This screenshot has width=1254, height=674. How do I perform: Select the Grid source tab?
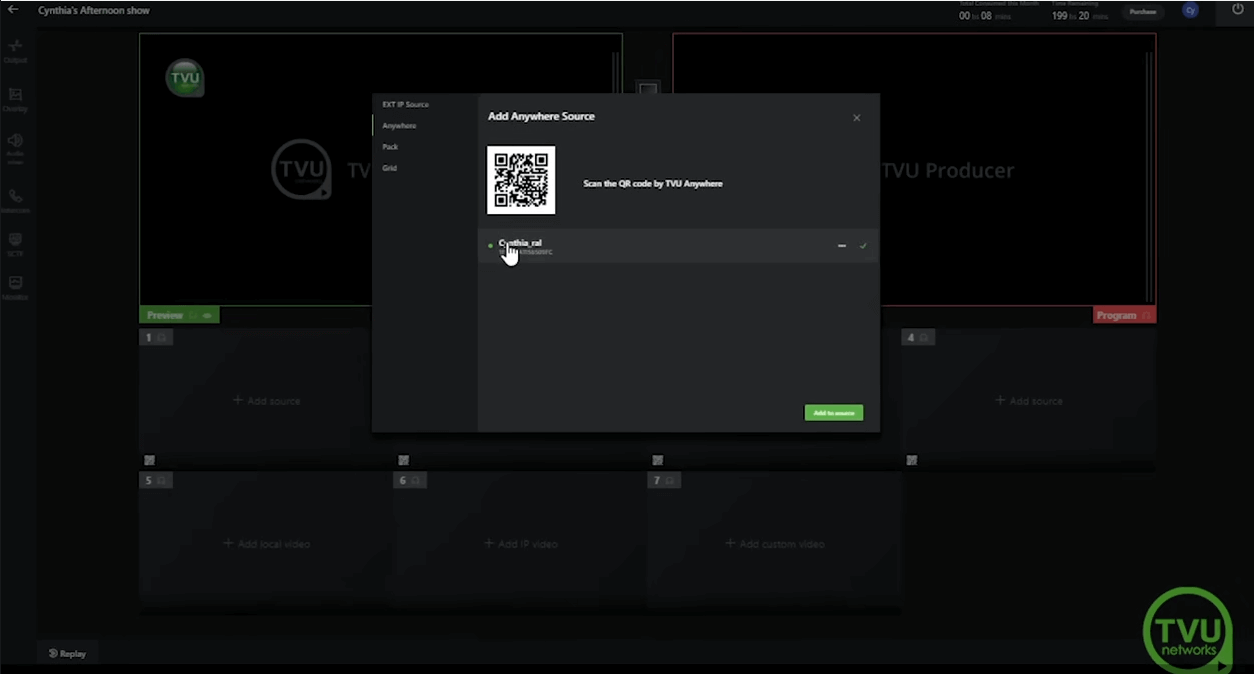click(390, 168)
